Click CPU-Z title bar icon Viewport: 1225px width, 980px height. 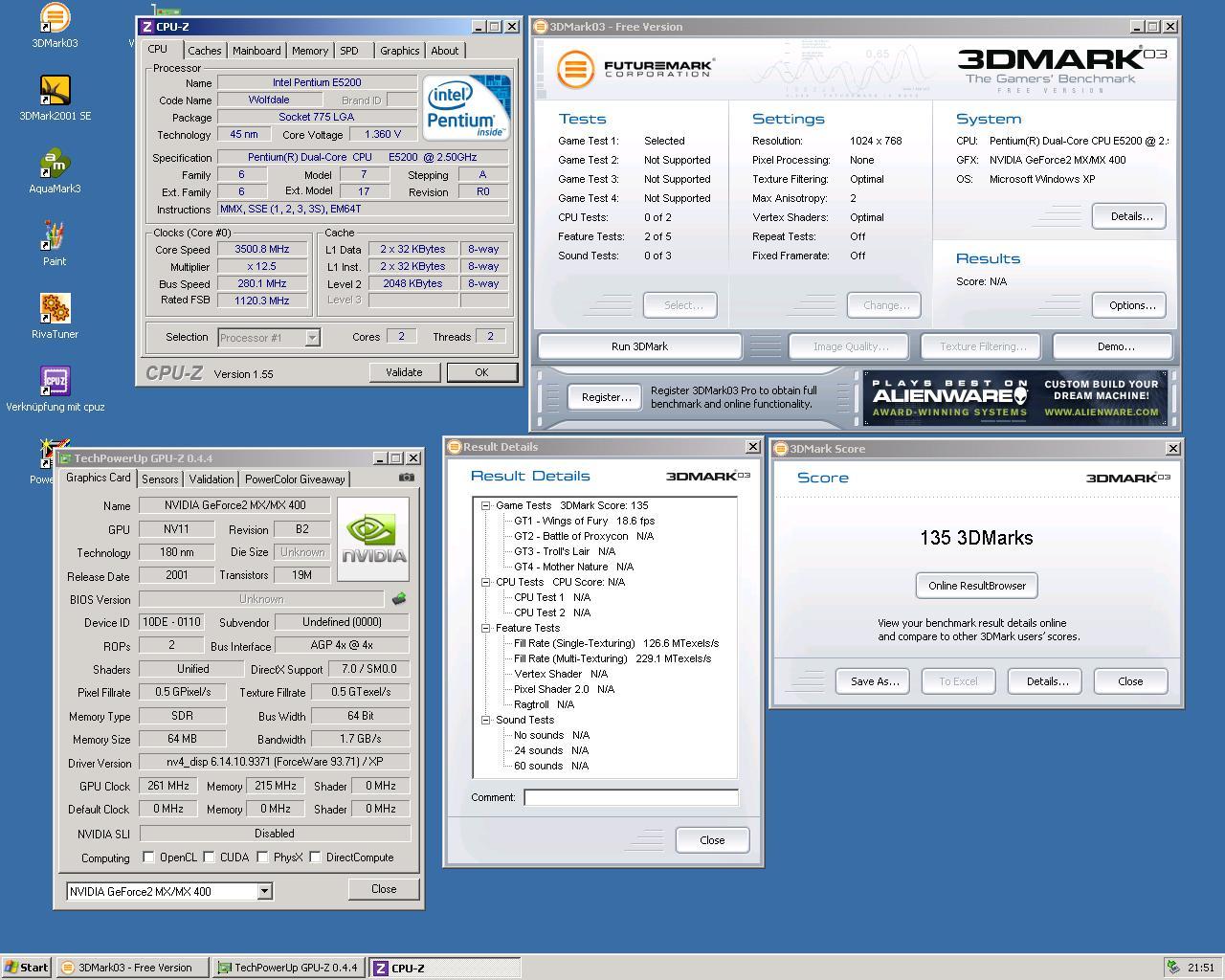(x=146, y=27)
